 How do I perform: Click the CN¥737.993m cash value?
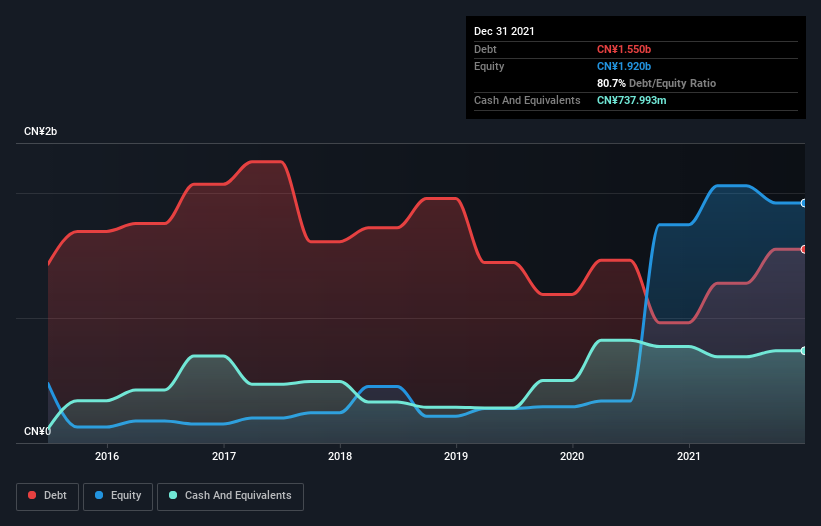click(x=631, y=100)
